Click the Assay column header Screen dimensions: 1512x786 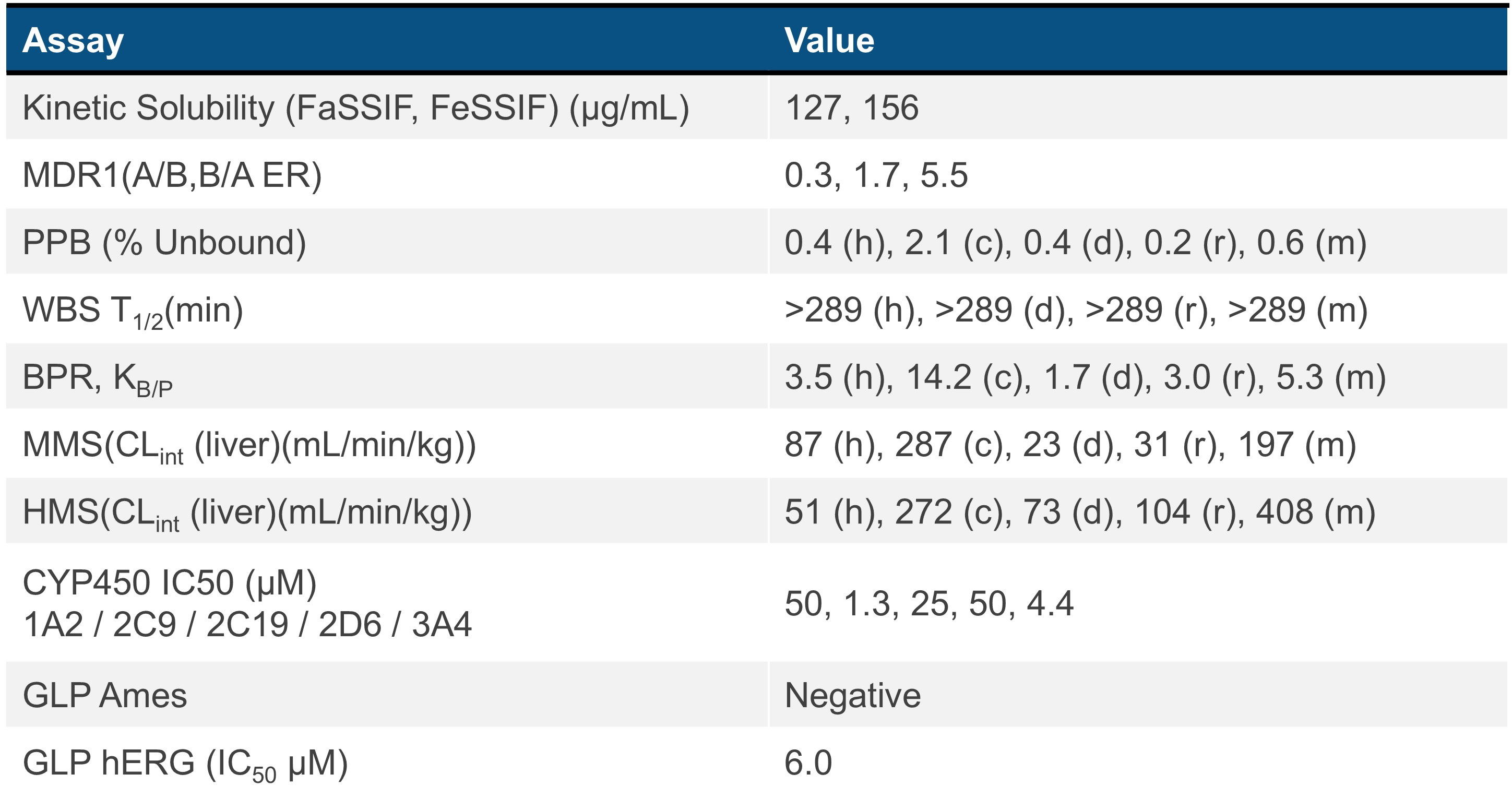point(74,41)
